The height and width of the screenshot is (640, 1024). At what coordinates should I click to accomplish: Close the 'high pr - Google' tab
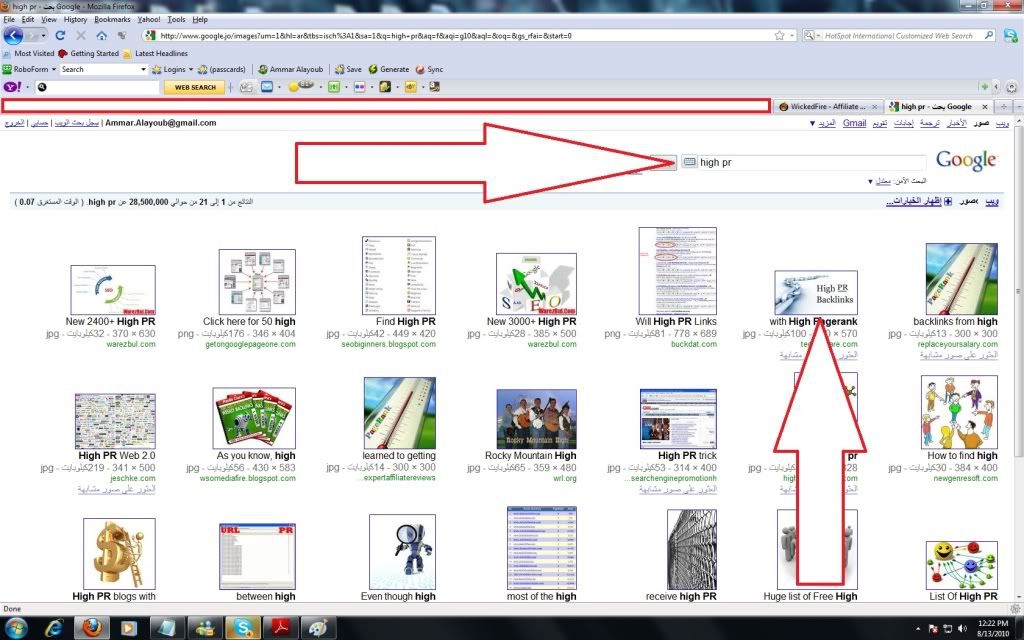(985, 106)
